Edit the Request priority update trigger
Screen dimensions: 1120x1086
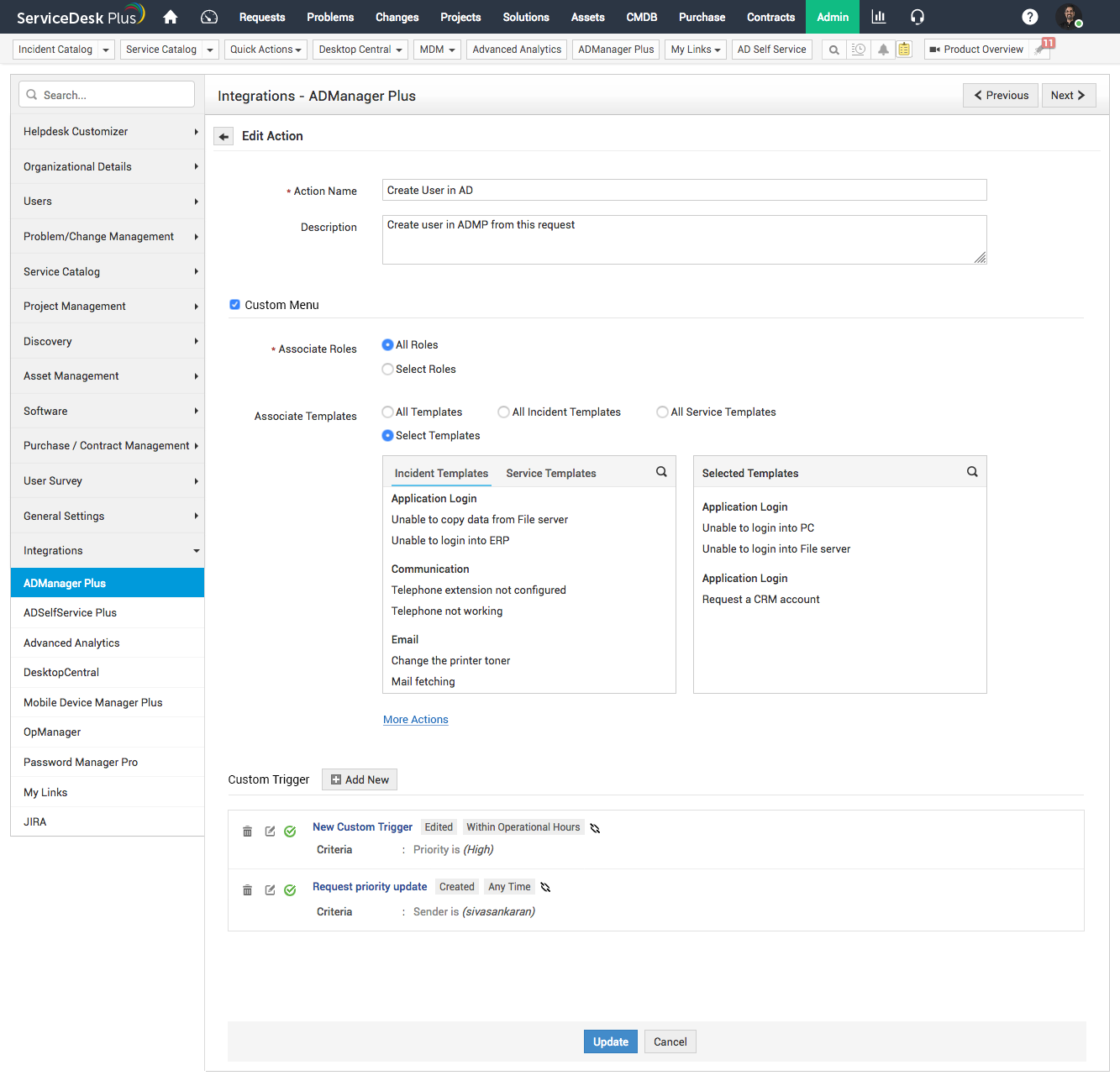pos(270,890)
